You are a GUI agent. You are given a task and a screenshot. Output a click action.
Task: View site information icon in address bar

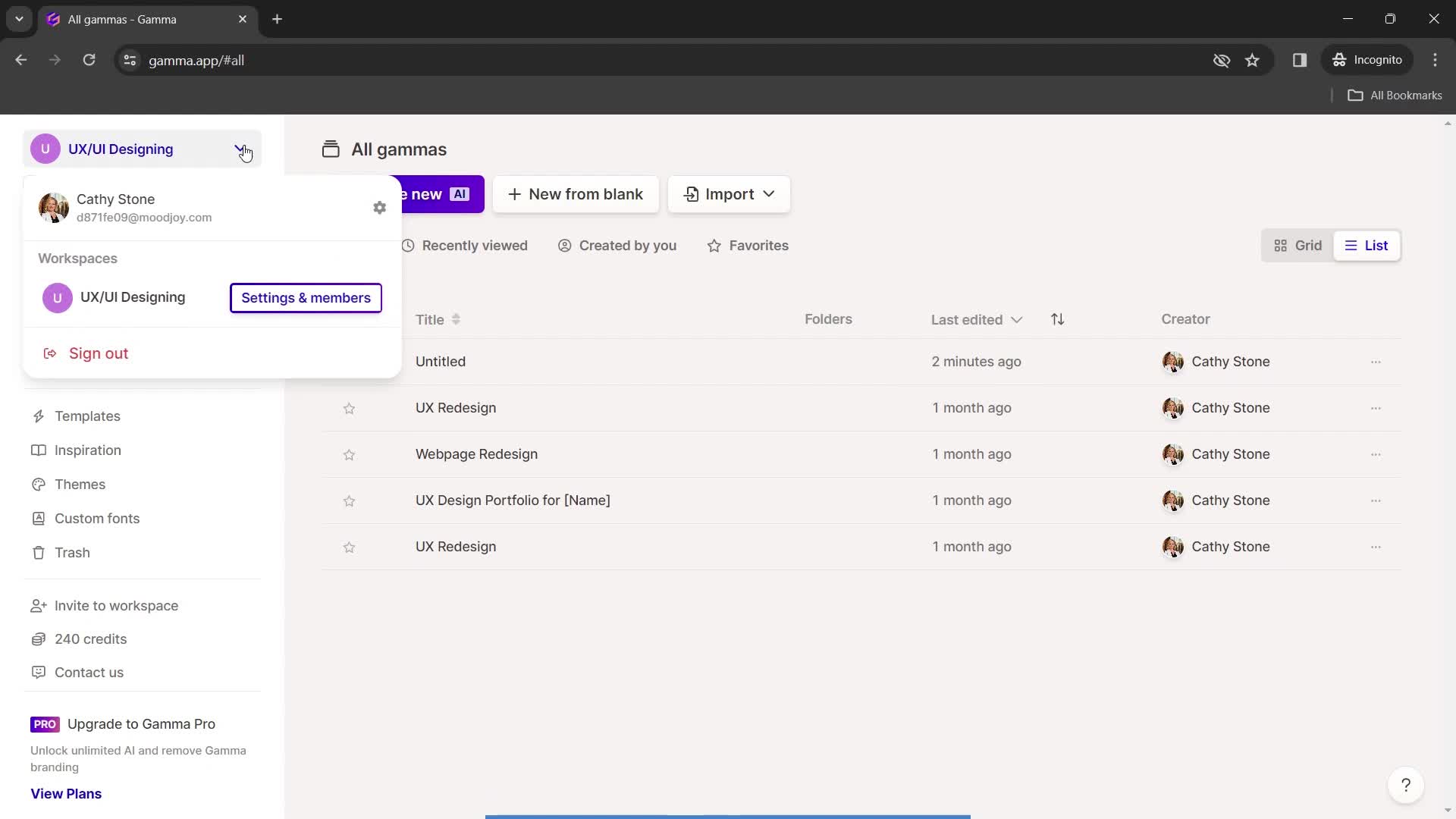[x=130, y=60]
